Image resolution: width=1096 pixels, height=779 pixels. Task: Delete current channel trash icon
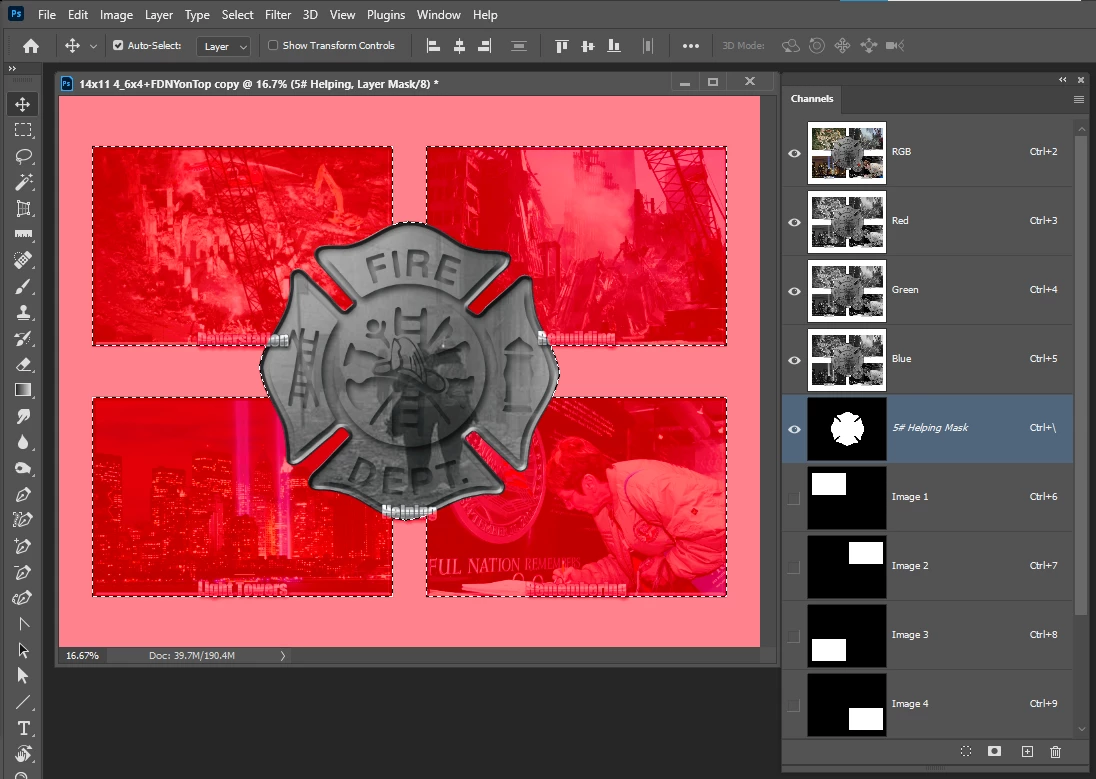pyautogui.click(x=1055, y=752)
